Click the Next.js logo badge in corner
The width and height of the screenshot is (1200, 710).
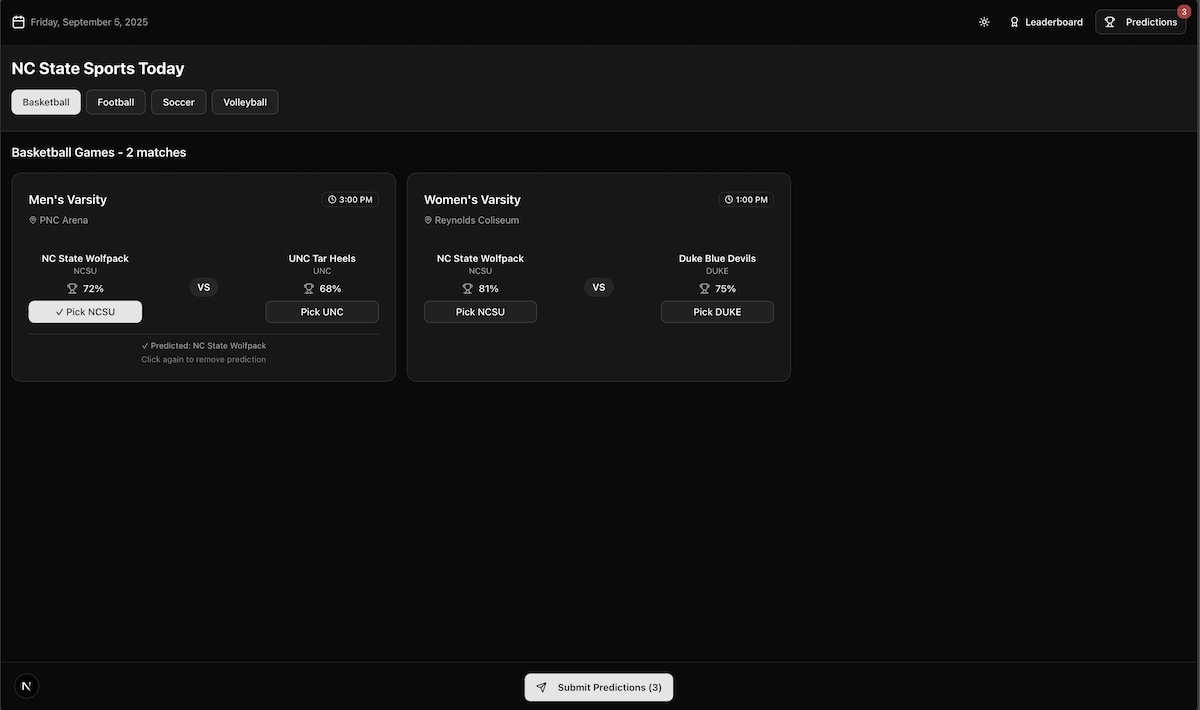pos(26,686)
